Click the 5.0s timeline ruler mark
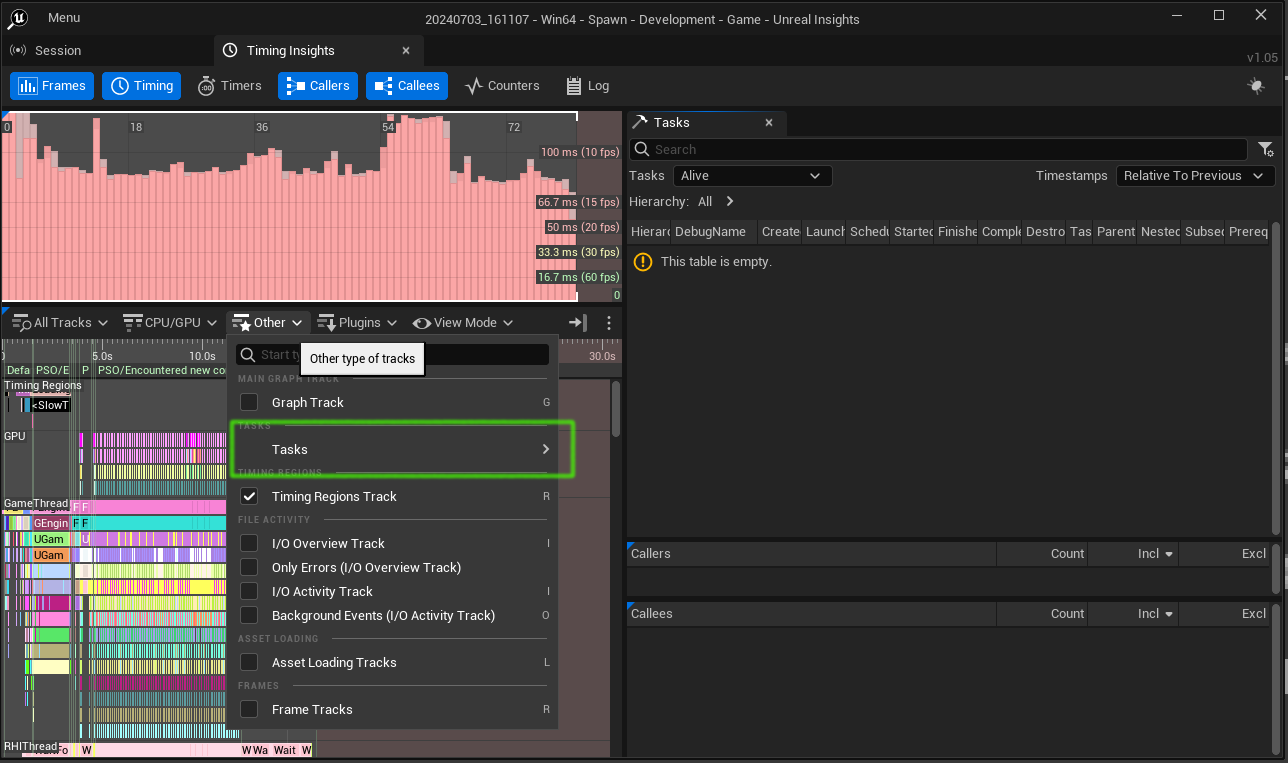 102,356
